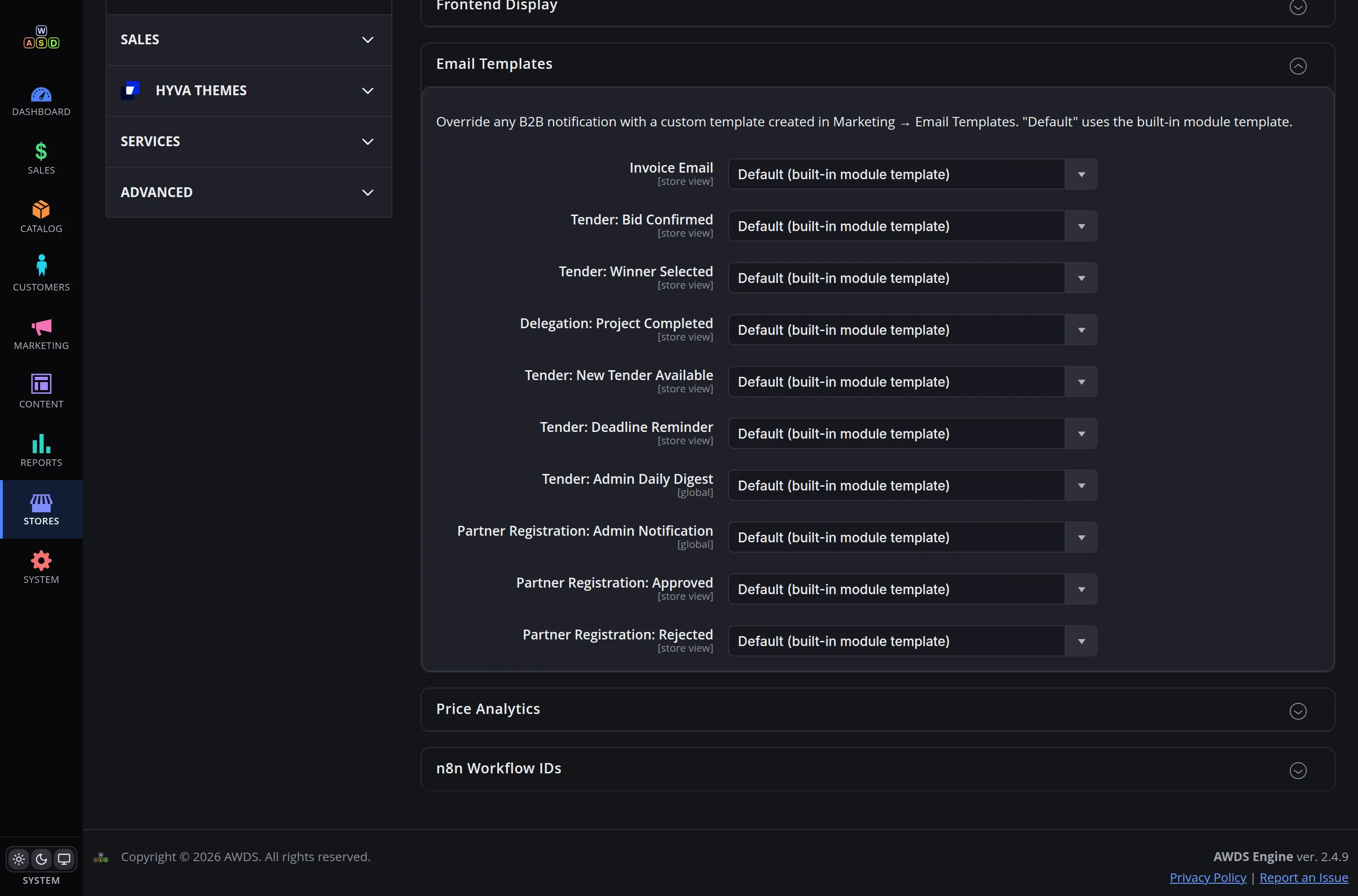Image resolution: width=1358 pixels, height=896 pixels.
Task: Open Partner Registration: Admin Notification dropdown
Action: [912, 537]
